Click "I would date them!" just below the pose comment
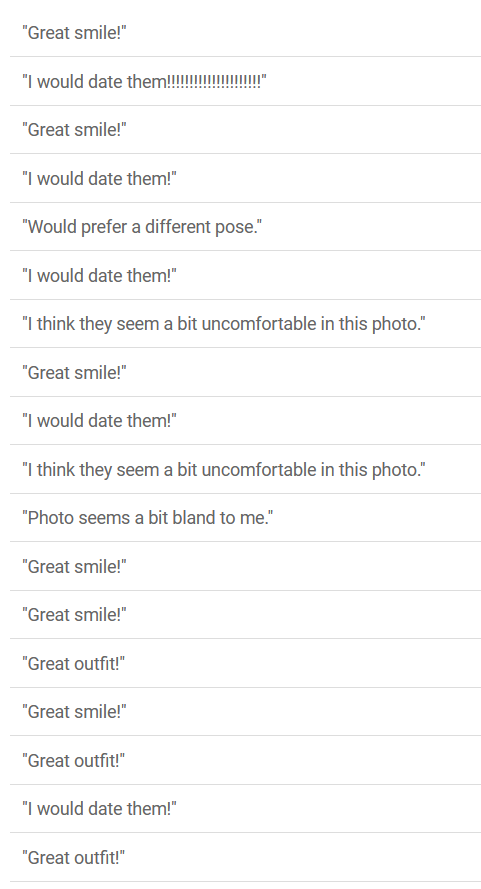Image resolution: width=481 pixels, height=889 pixels. (245, 275)
